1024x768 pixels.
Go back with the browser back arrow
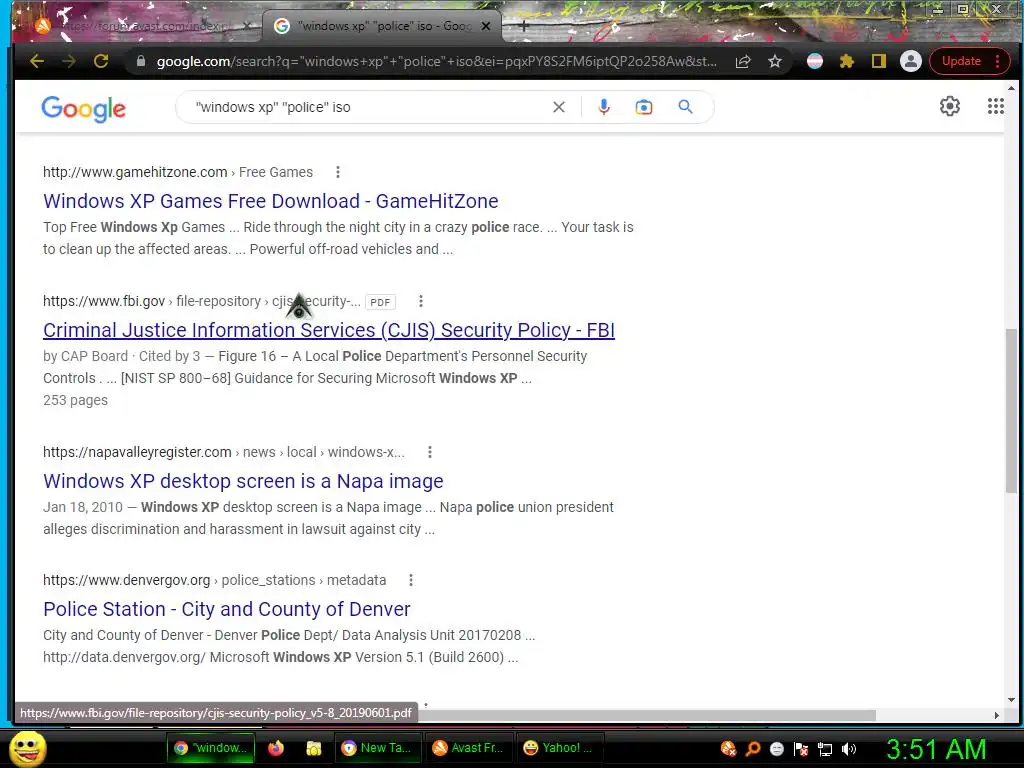coord(37,61)
